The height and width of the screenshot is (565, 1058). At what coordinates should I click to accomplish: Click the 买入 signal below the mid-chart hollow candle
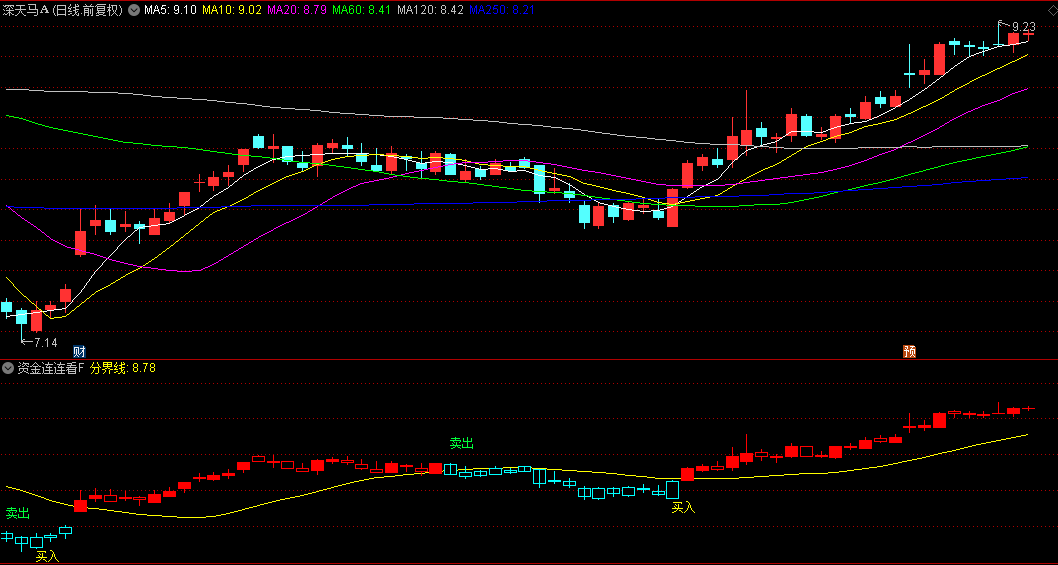coord(683,508)
